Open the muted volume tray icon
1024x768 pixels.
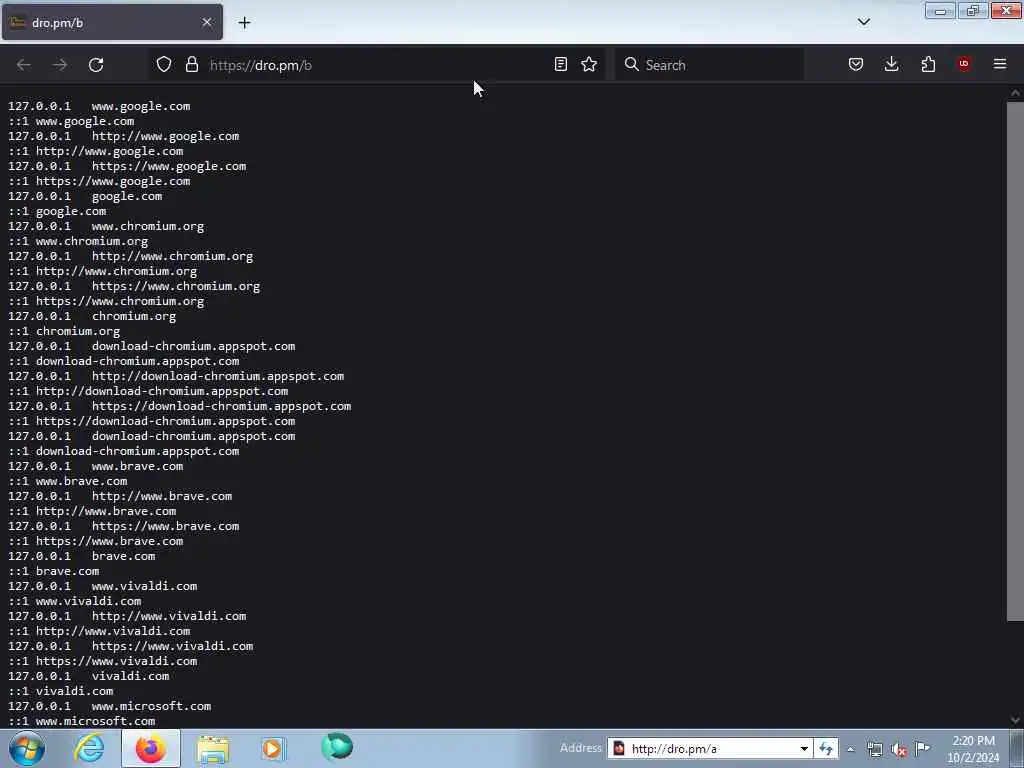899,750
